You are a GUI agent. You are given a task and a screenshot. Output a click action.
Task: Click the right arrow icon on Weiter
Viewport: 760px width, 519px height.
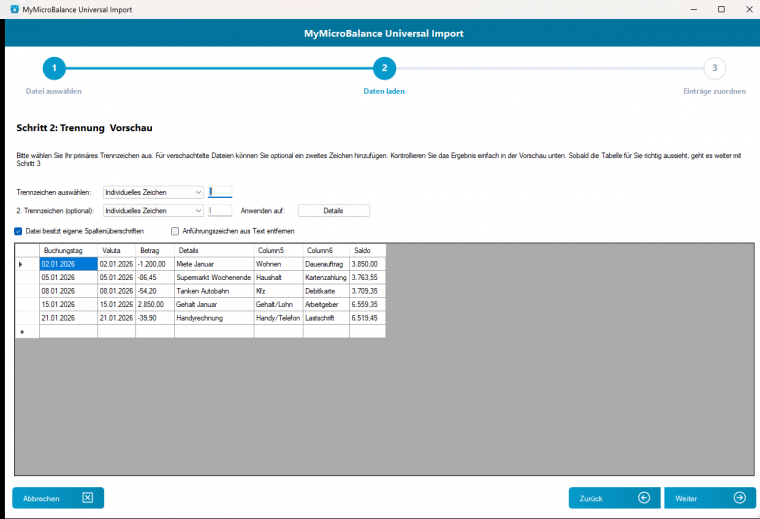(x=740, y=498)
